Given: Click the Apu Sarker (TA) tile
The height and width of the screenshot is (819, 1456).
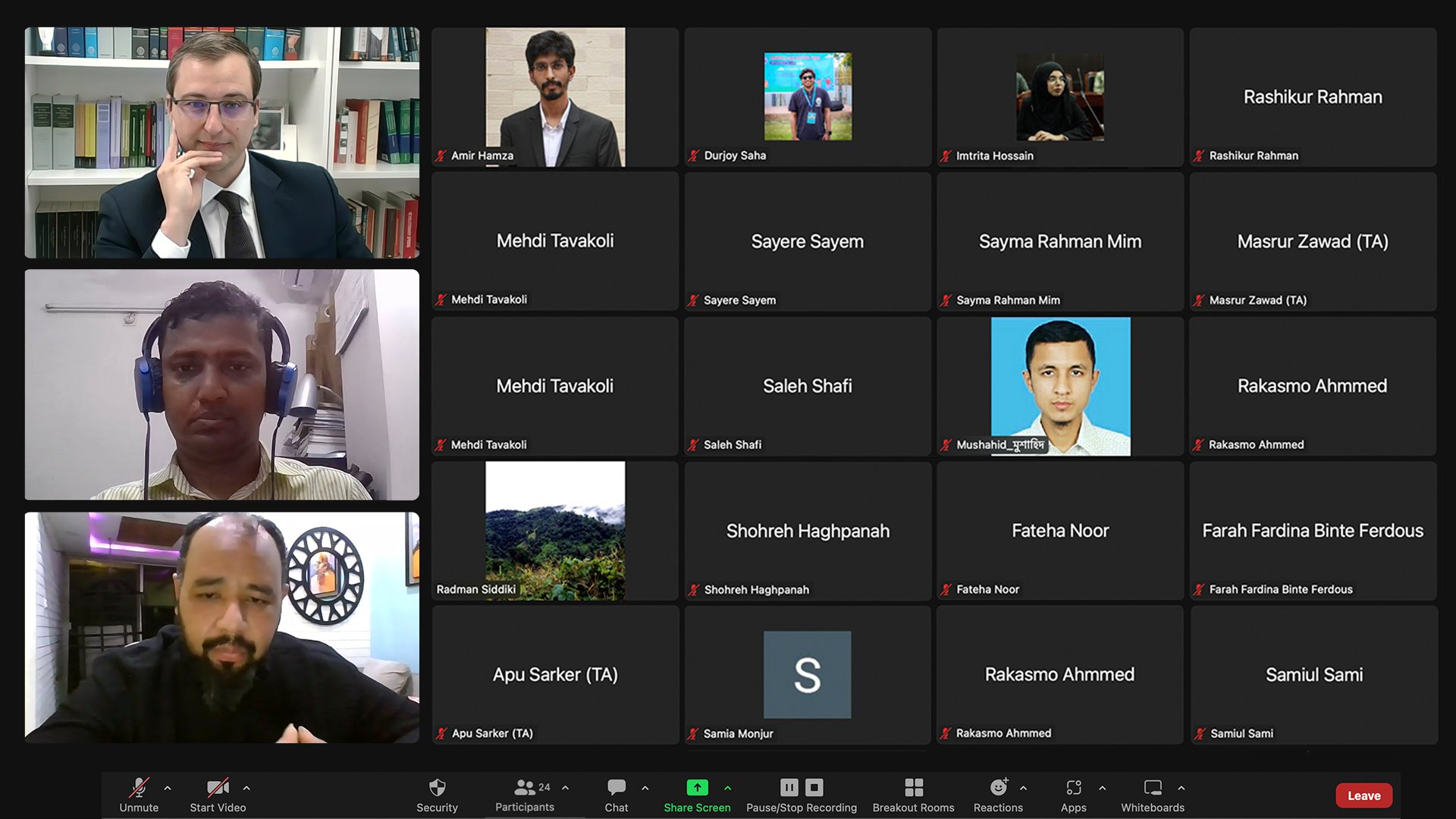Looking at the screenshot, I should point(555,674).
